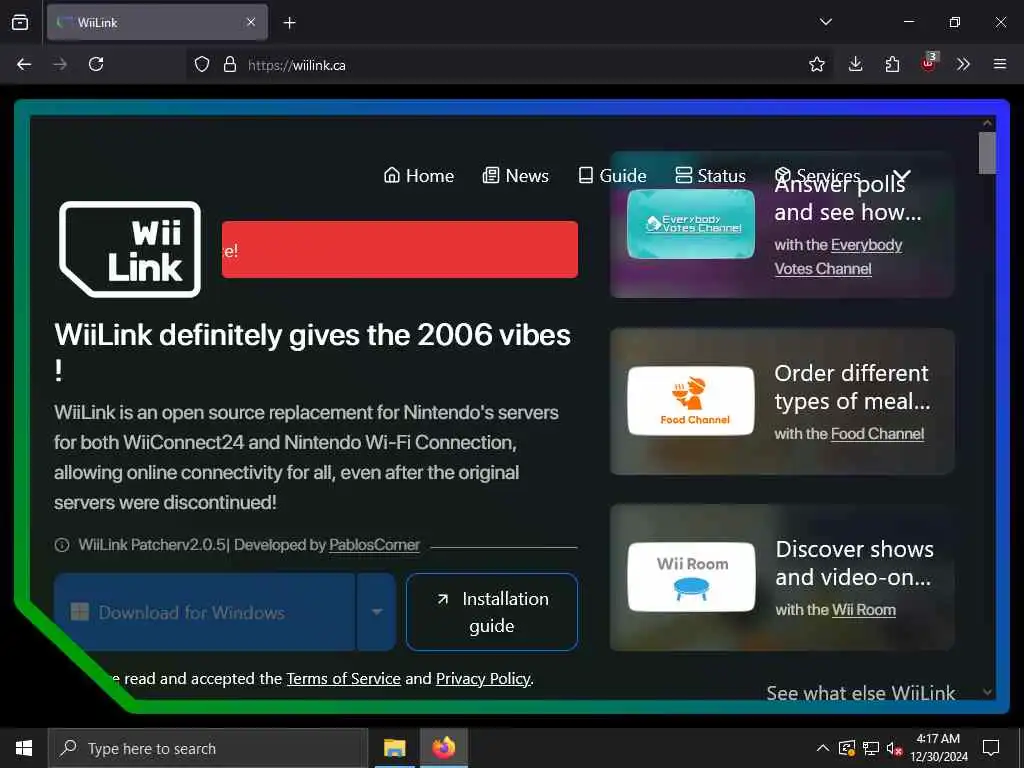Viewport: 1024px width, 768px height.
Task: Click Firefox icon in taskbar
Action: click(443, 748)
